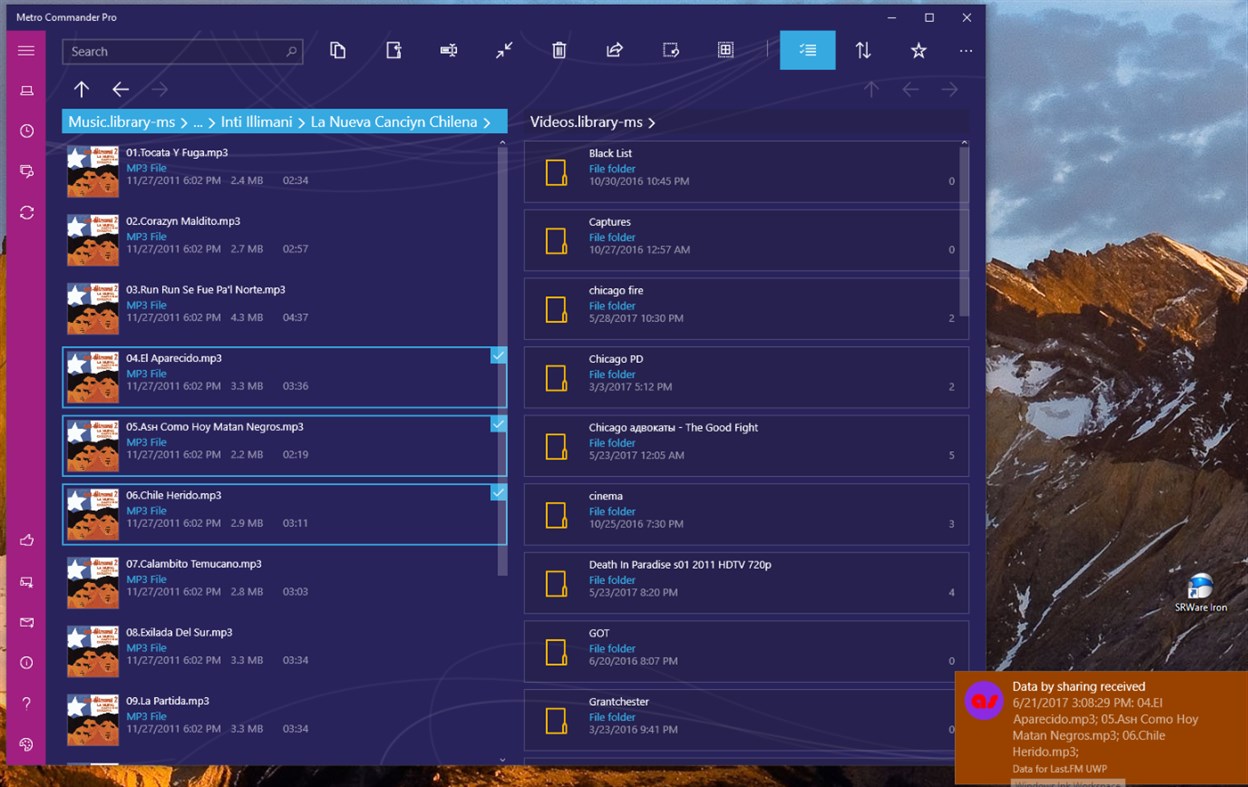Image resolution: width=1248 pixels, height=787 pixels.
Task: Click the sort arrows toolbar icon
Action: click(863, 50)
